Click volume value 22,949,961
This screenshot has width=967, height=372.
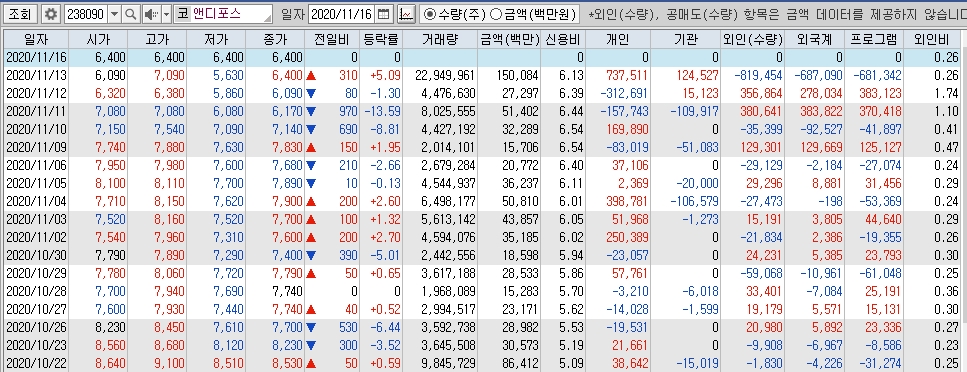click(x=445, y=75)
